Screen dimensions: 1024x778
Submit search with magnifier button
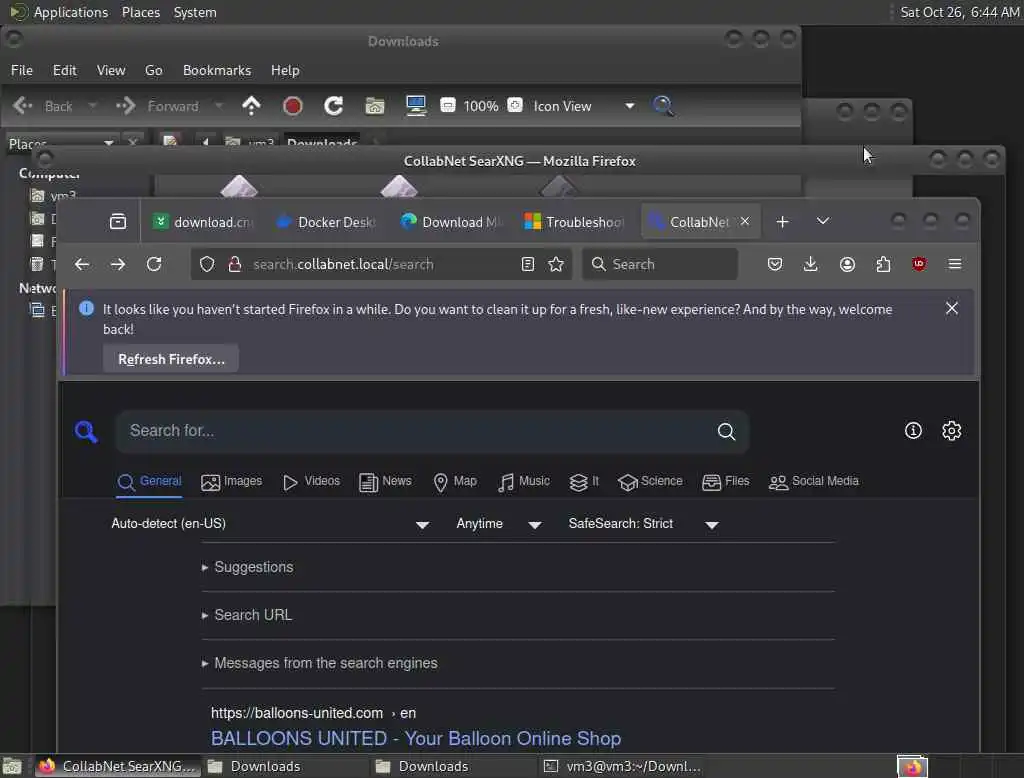(x=726, y=431)
